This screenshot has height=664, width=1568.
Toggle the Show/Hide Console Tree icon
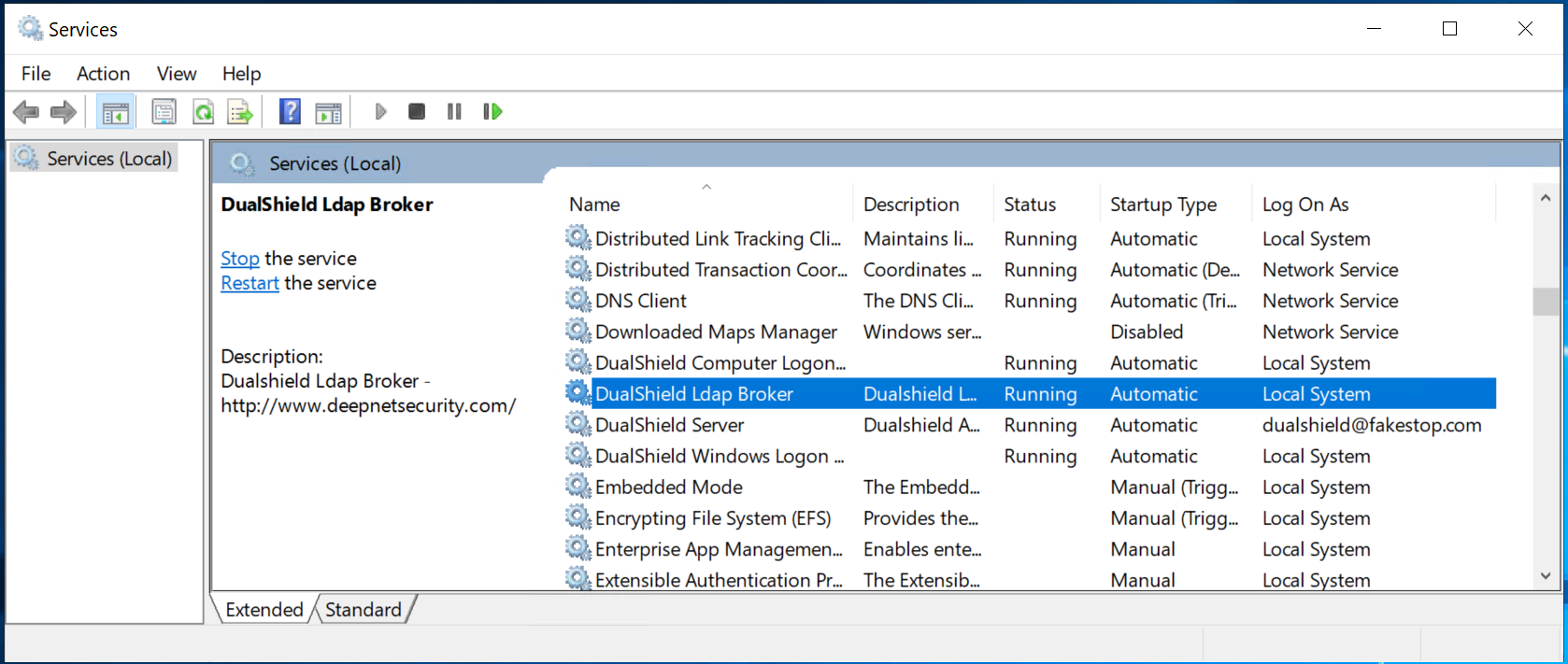116,112
